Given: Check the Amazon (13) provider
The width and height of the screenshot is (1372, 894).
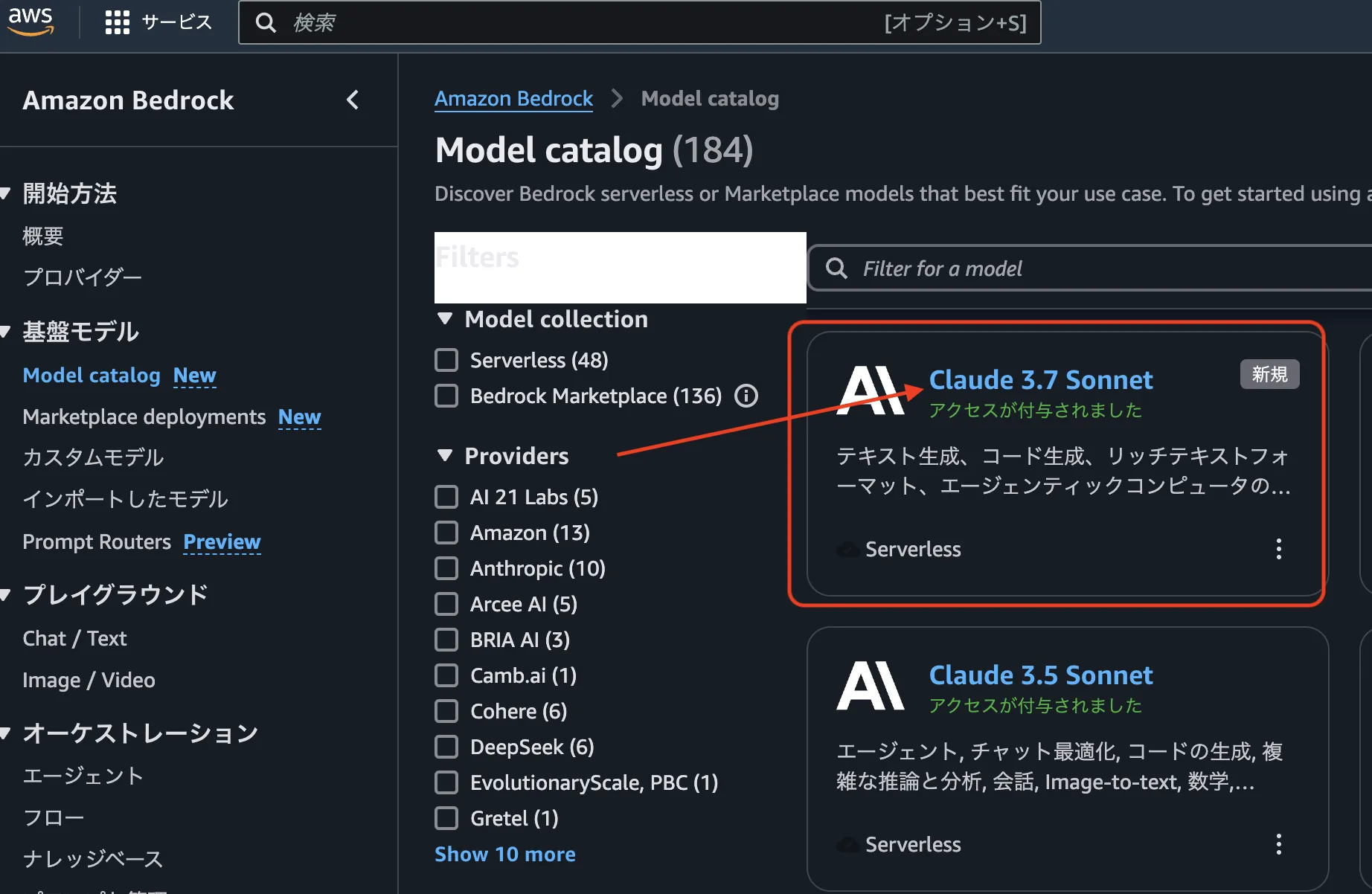Looking at the screenshot, I should tap(446, 533).
